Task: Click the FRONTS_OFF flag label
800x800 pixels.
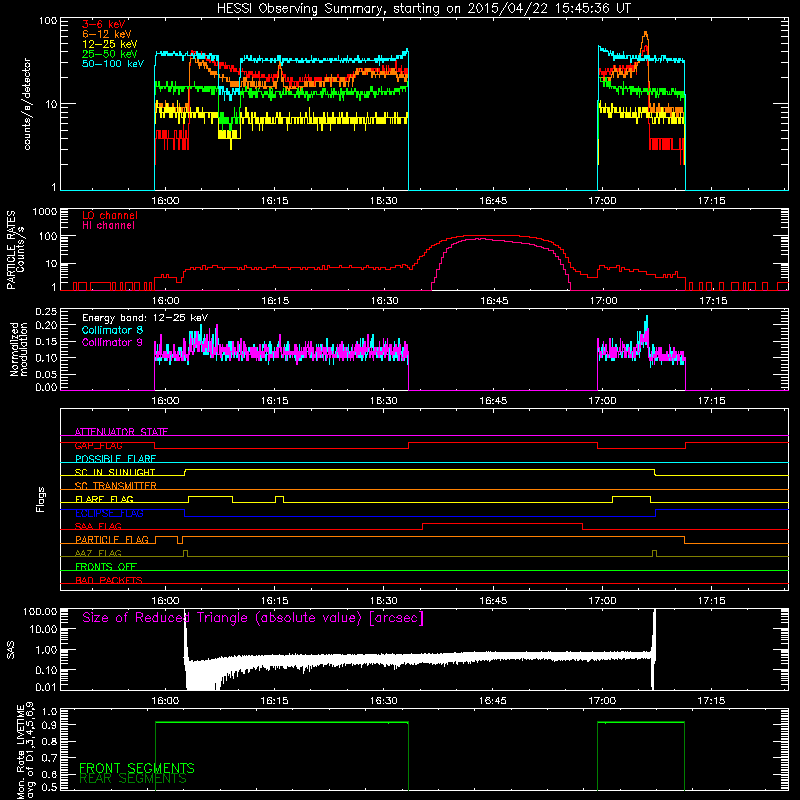Action: point(106,566)
